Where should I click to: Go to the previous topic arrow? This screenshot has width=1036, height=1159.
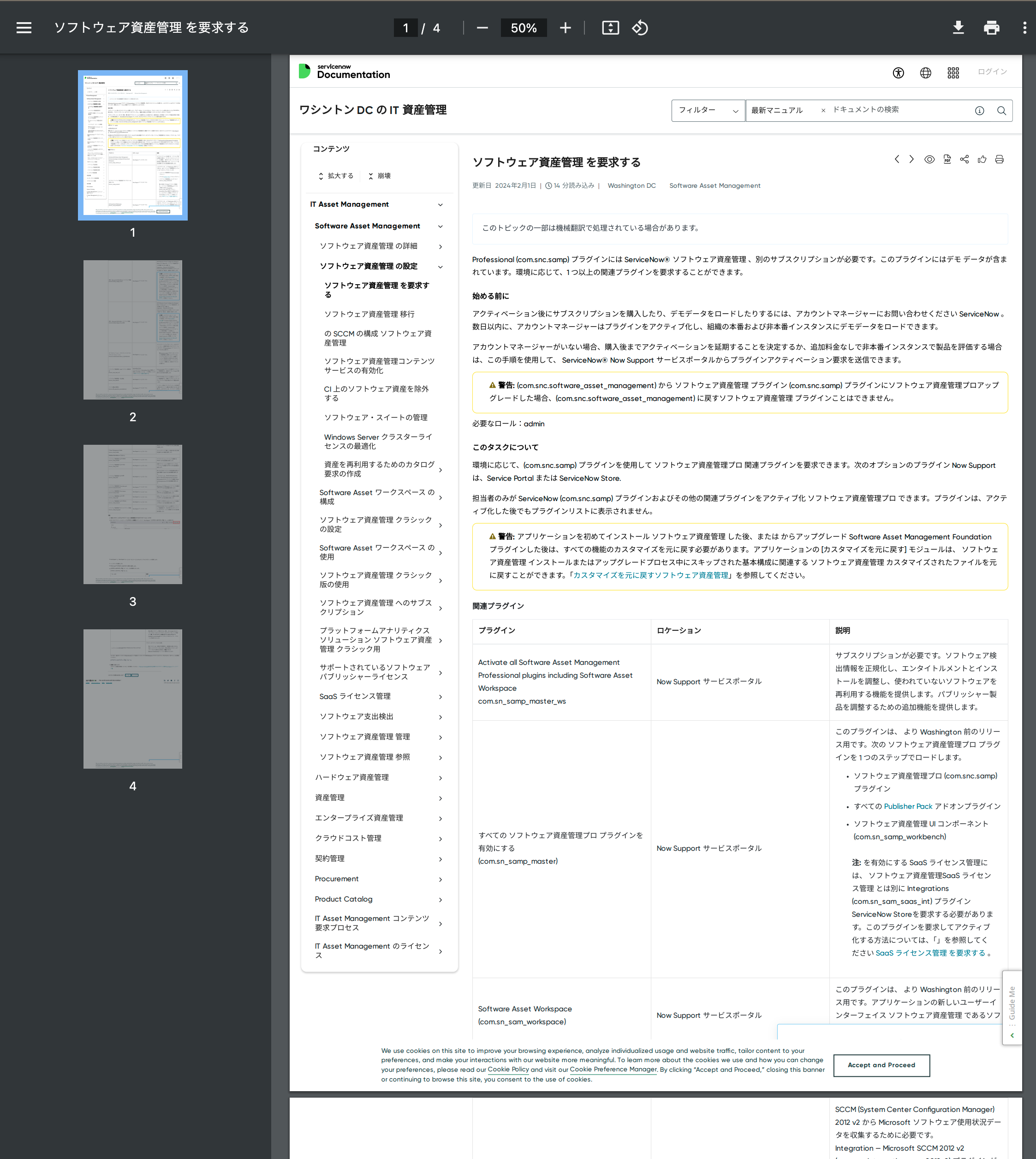897,159
